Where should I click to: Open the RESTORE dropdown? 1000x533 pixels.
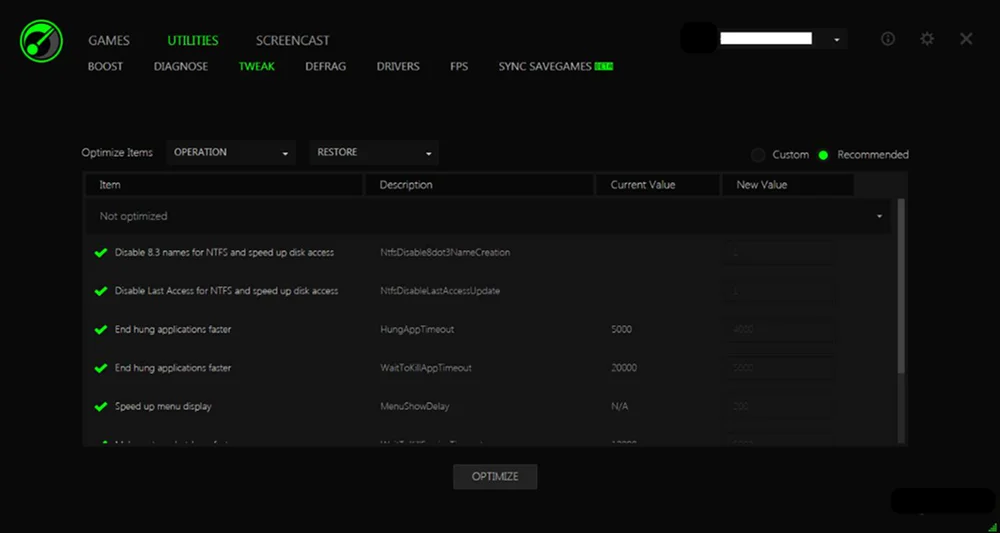pyautogui.click(x=374, y=153)
